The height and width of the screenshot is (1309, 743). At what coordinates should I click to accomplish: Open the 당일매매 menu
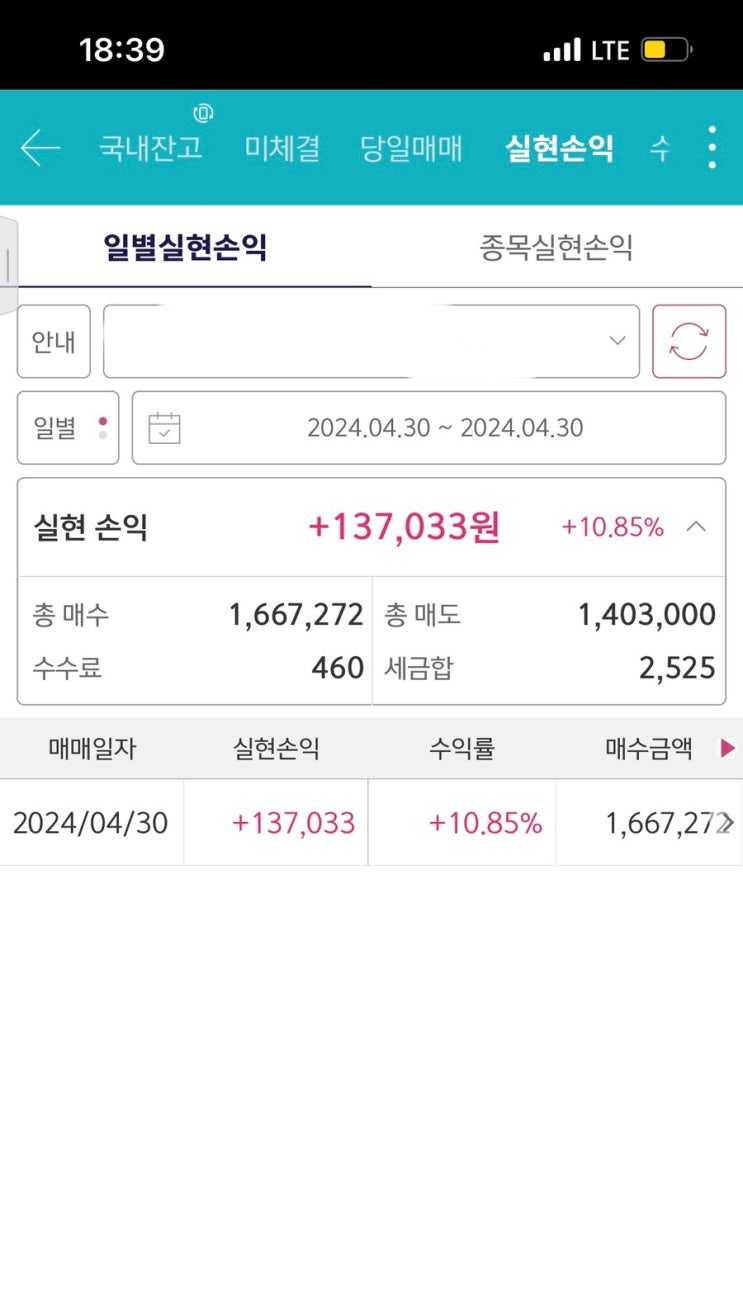pyautogui.click(x=411, y=148)
